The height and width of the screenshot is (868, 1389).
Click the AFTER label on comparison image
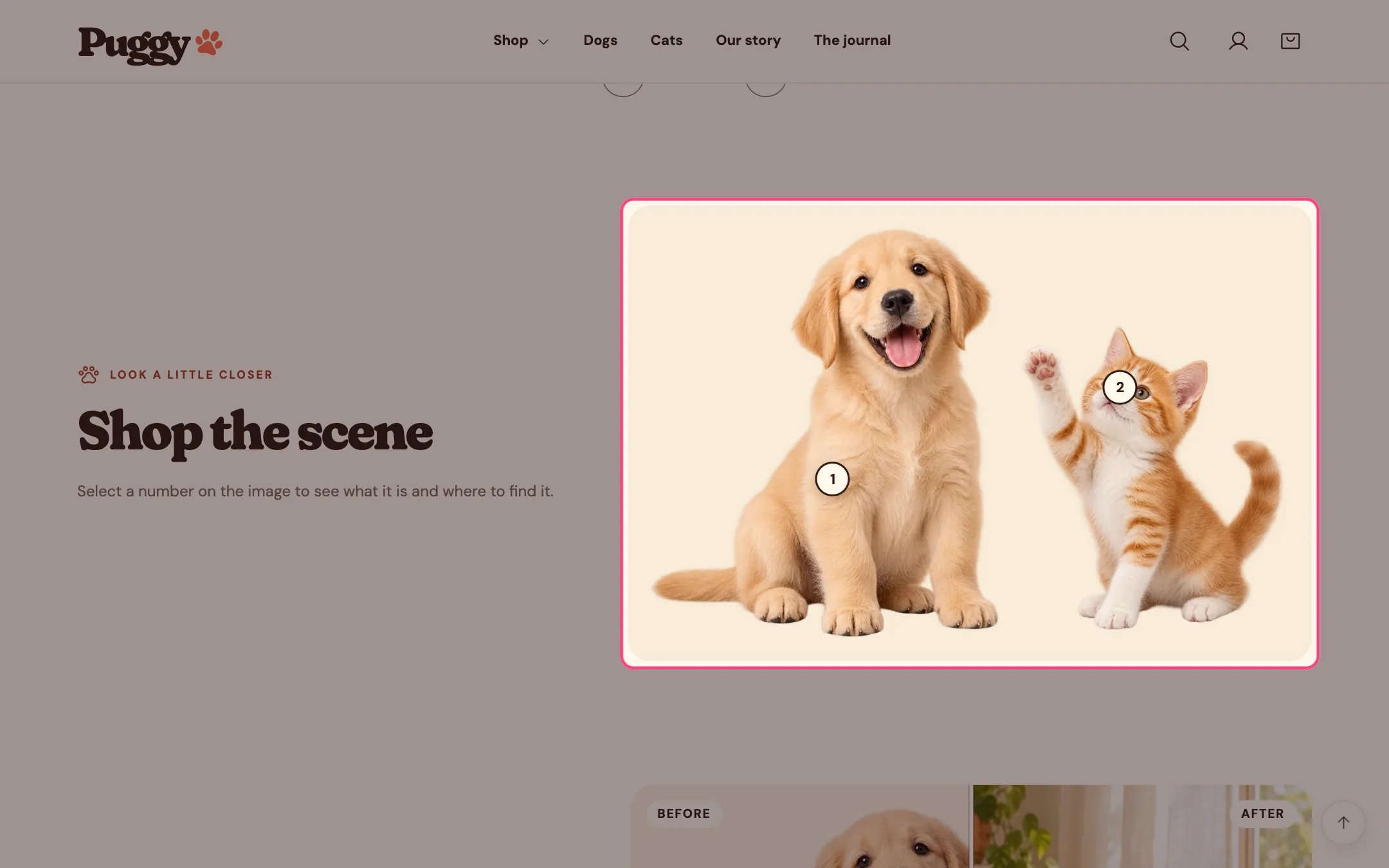point(1262,813)
